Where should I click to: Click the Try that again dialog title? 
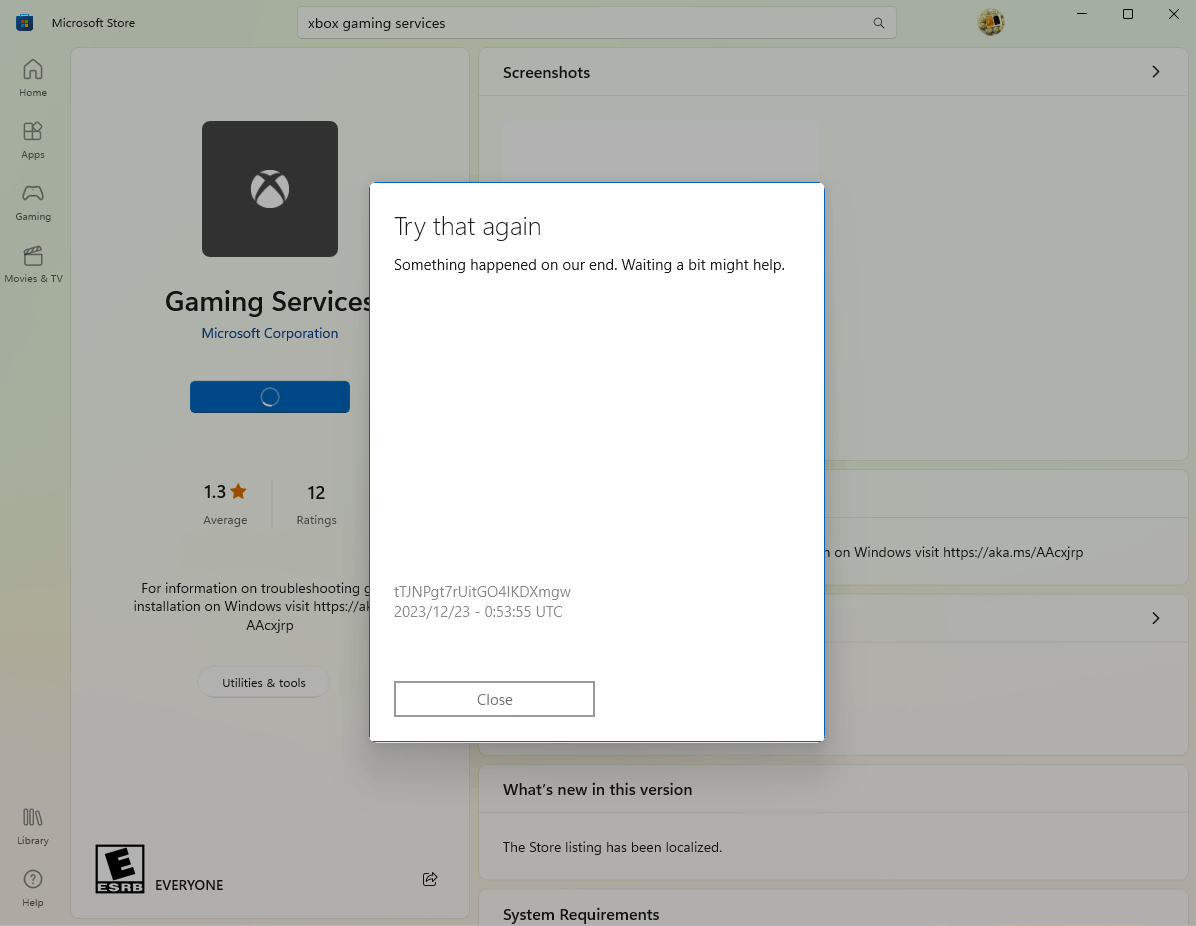(468, 227)
